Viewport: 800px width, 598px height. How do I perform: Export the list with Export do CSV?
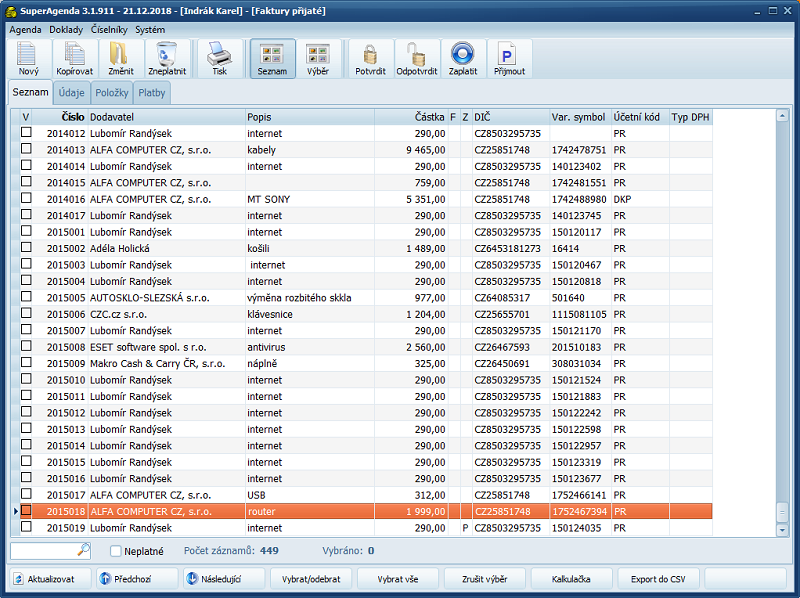658,579
